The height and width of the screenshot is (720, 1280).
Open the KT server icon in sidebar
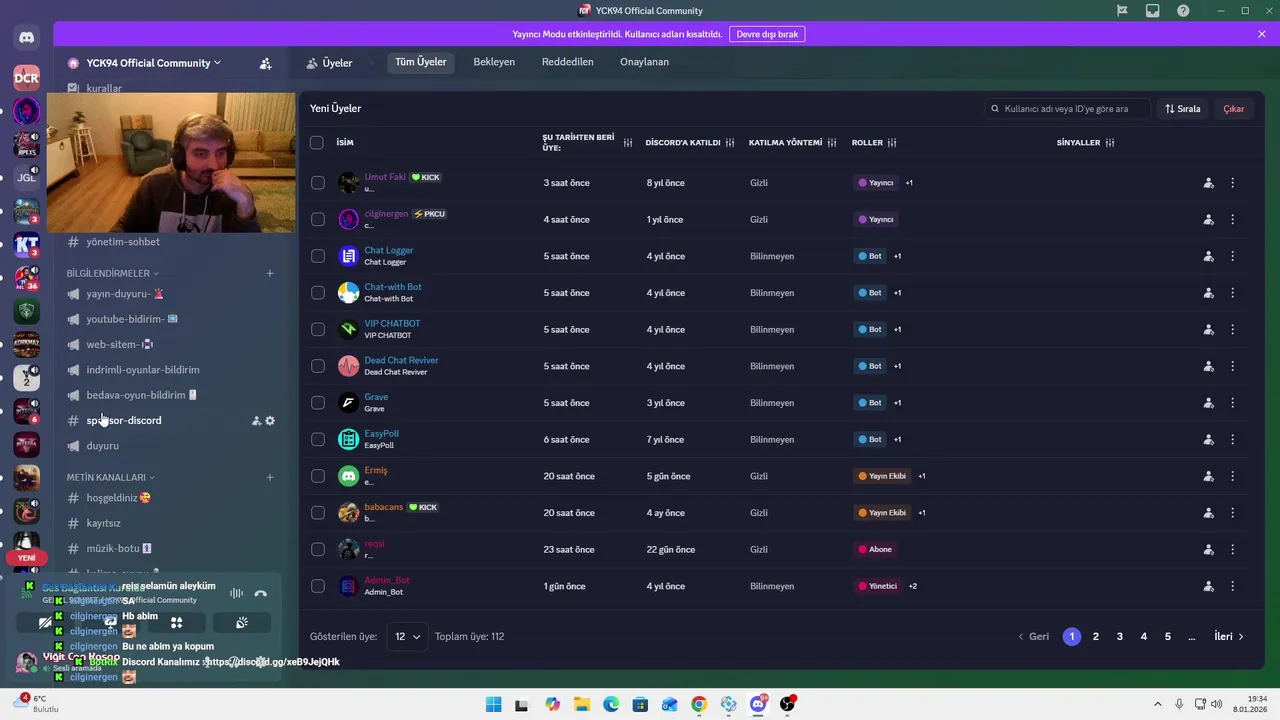point(26,244)
